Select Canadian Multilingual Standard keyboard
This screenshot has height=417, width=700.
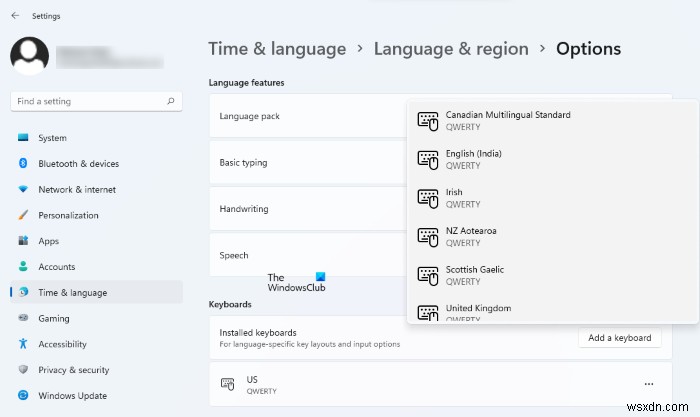tap(508, 120)
